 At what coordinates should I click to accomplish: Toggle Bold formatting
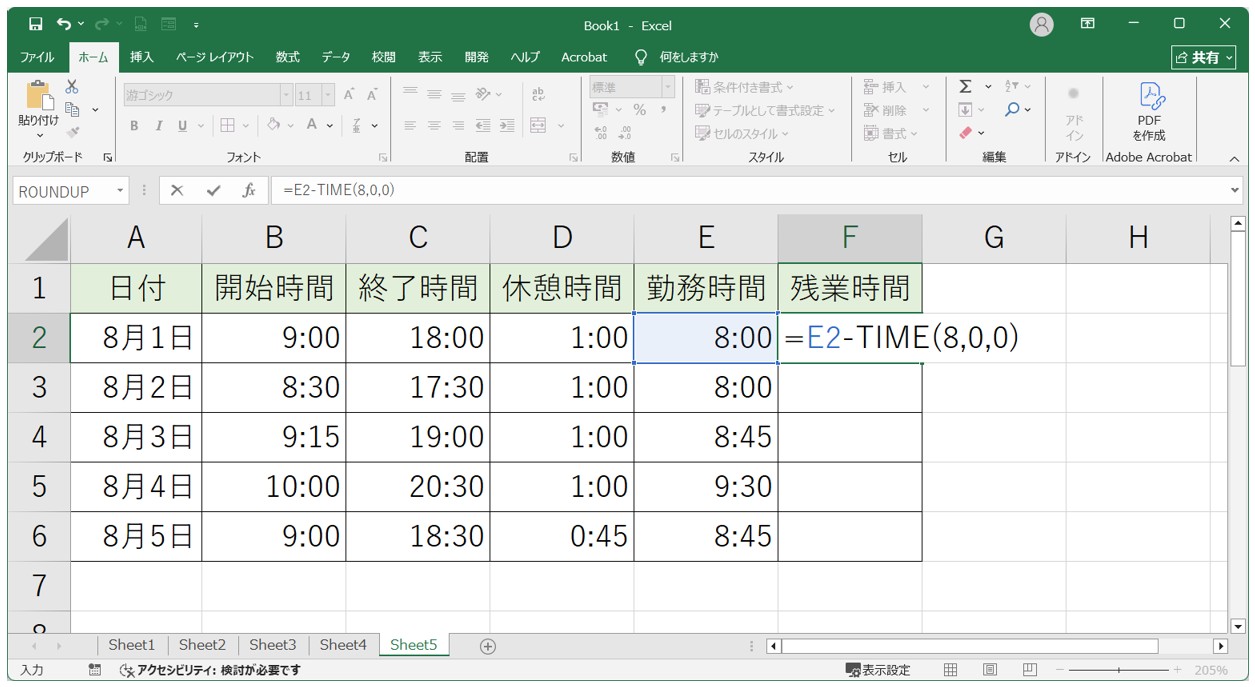point(135,125)
